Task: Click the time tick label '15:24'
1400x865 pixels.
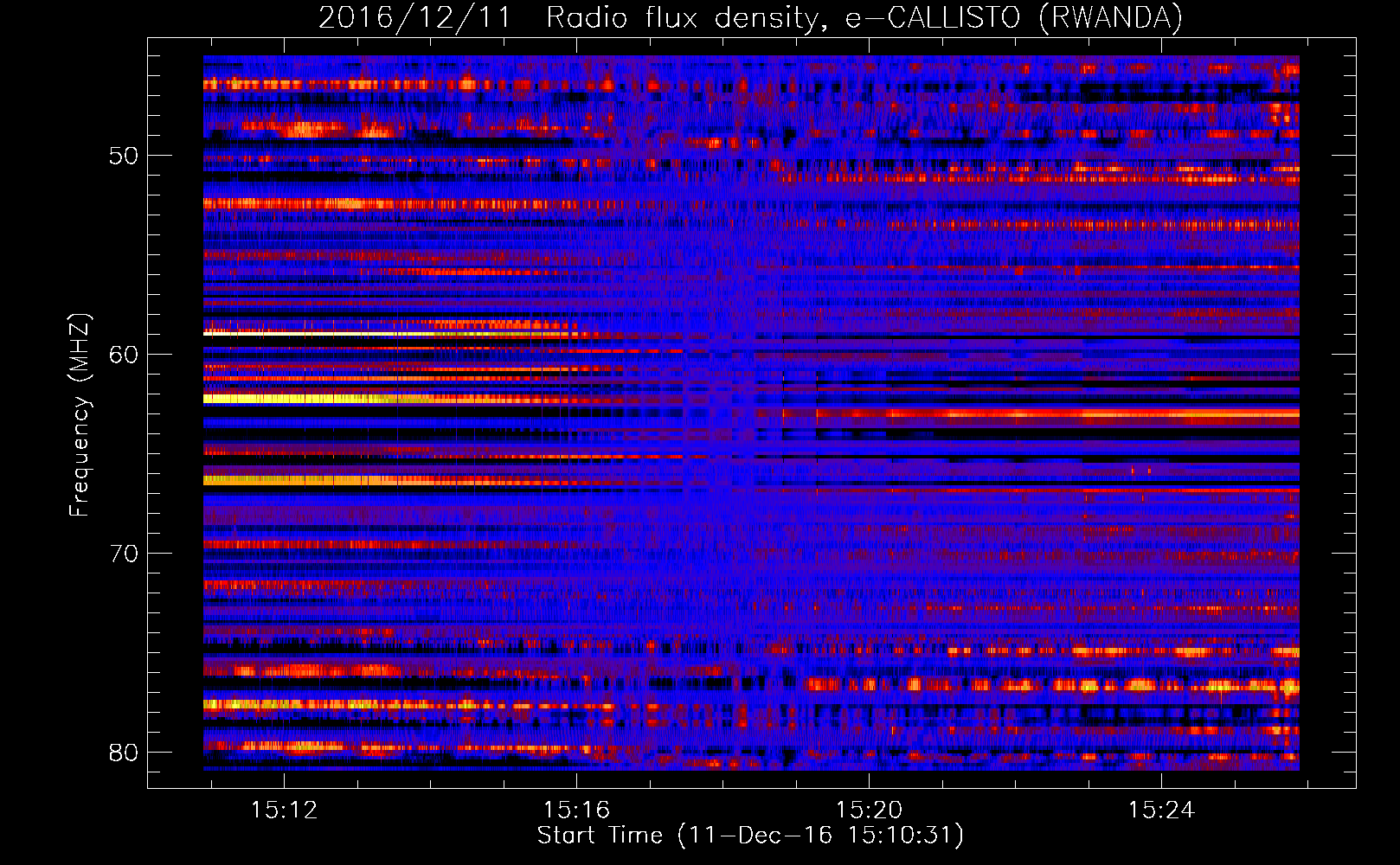Action: pos(1161,810)
